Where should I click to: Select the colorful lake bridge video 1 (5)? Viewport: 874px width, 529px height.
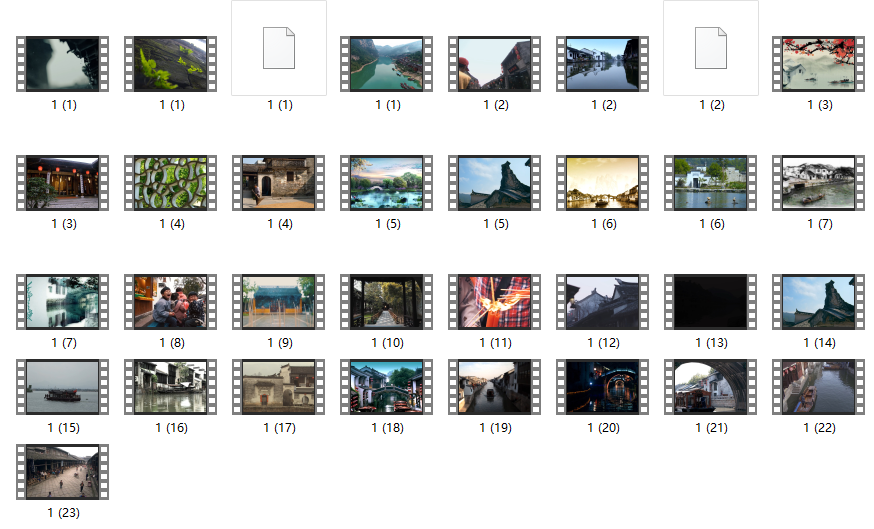point(386,183)
